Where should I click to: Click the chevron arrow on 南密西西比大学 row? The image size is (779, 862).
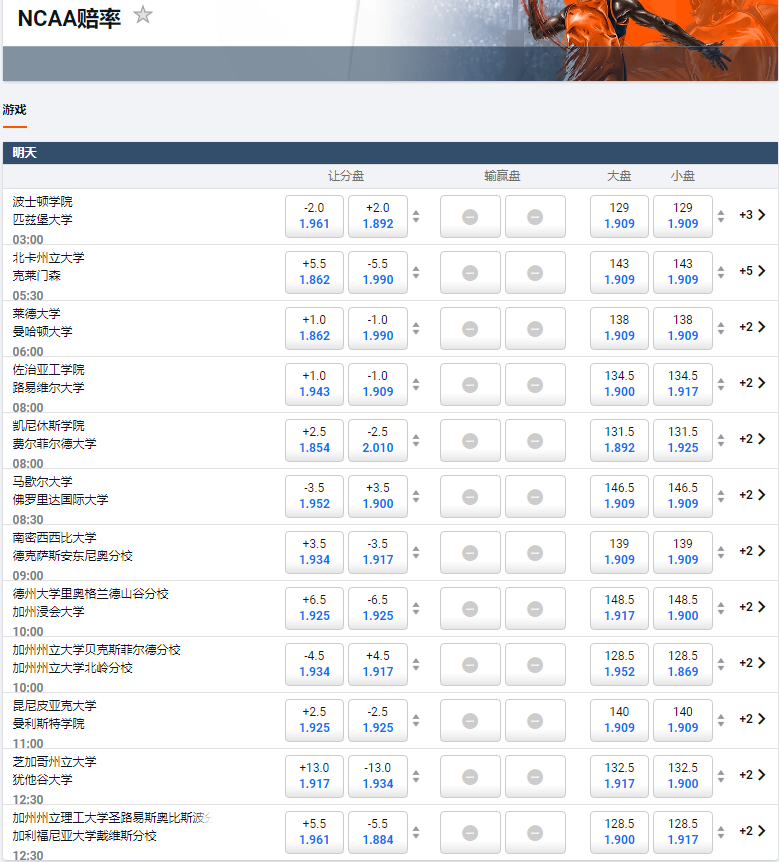762,551
